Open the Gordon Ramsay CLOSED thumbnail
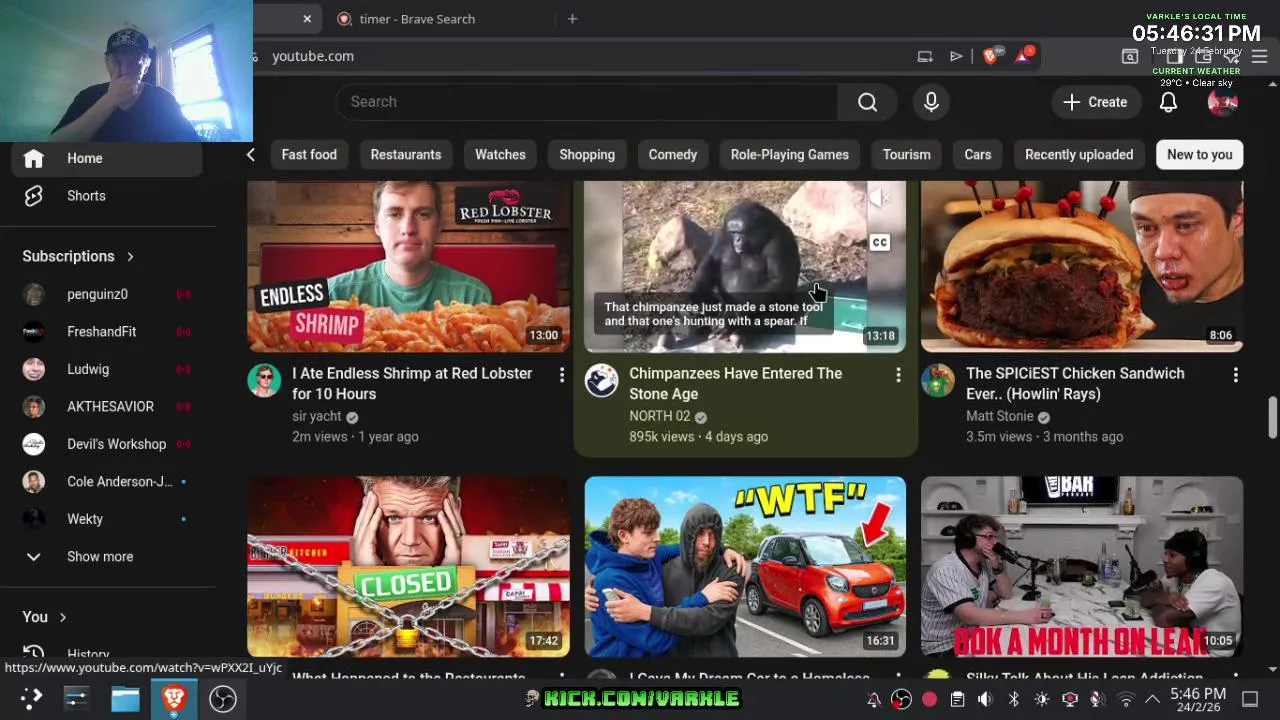 point(408,567)
